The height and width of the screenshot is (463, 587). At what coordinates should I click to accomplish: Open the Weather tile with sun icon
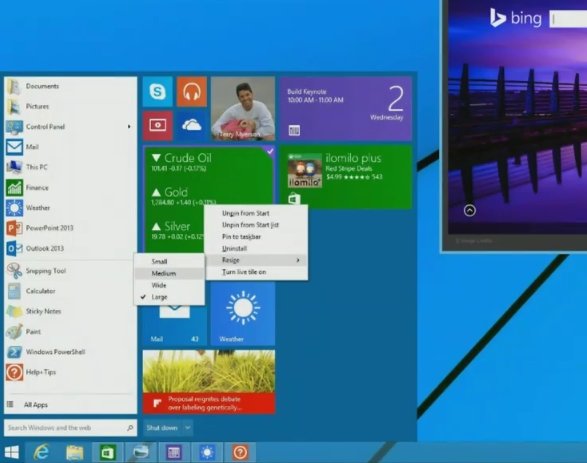(x=243, y=314)
